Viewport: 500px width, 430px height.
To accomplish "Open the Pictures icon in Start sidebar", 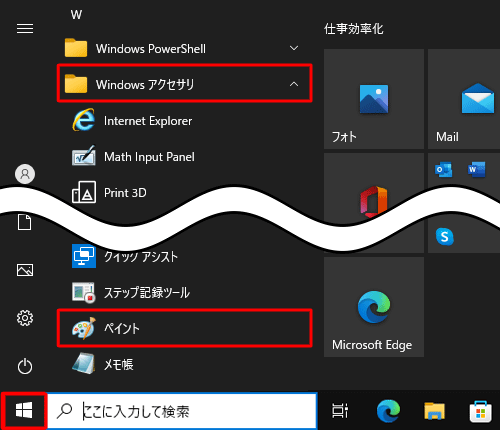I will [25, 270].
